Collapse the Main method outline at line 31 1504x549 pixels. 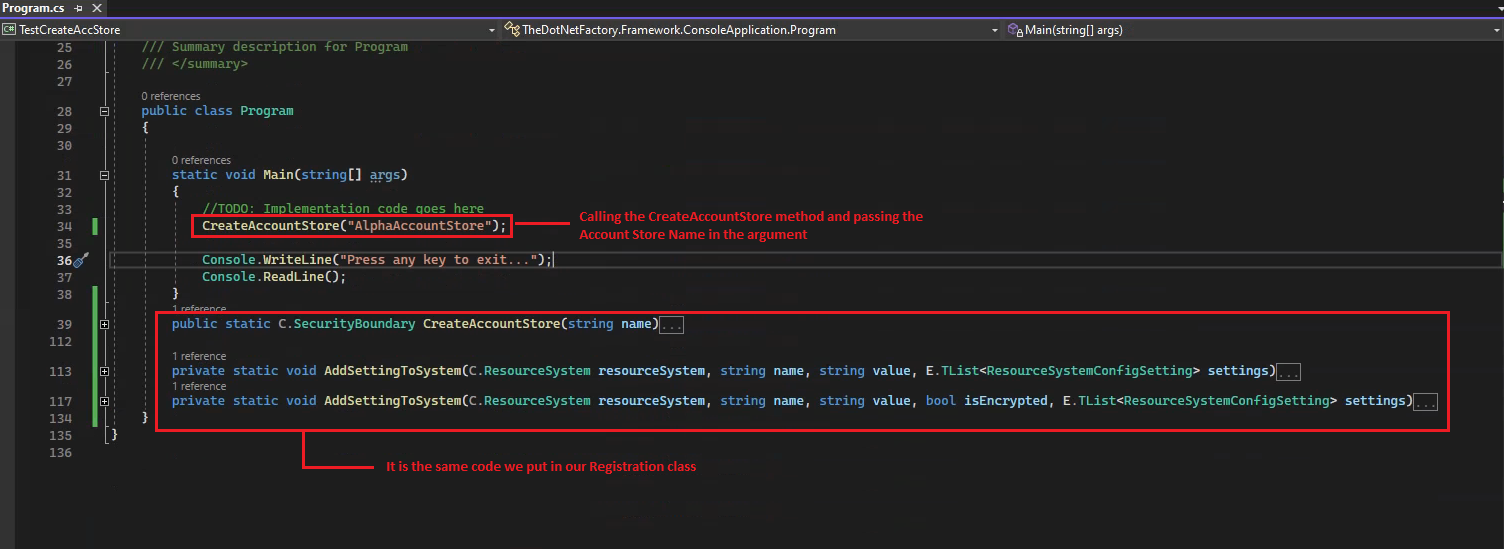point(104,175)
